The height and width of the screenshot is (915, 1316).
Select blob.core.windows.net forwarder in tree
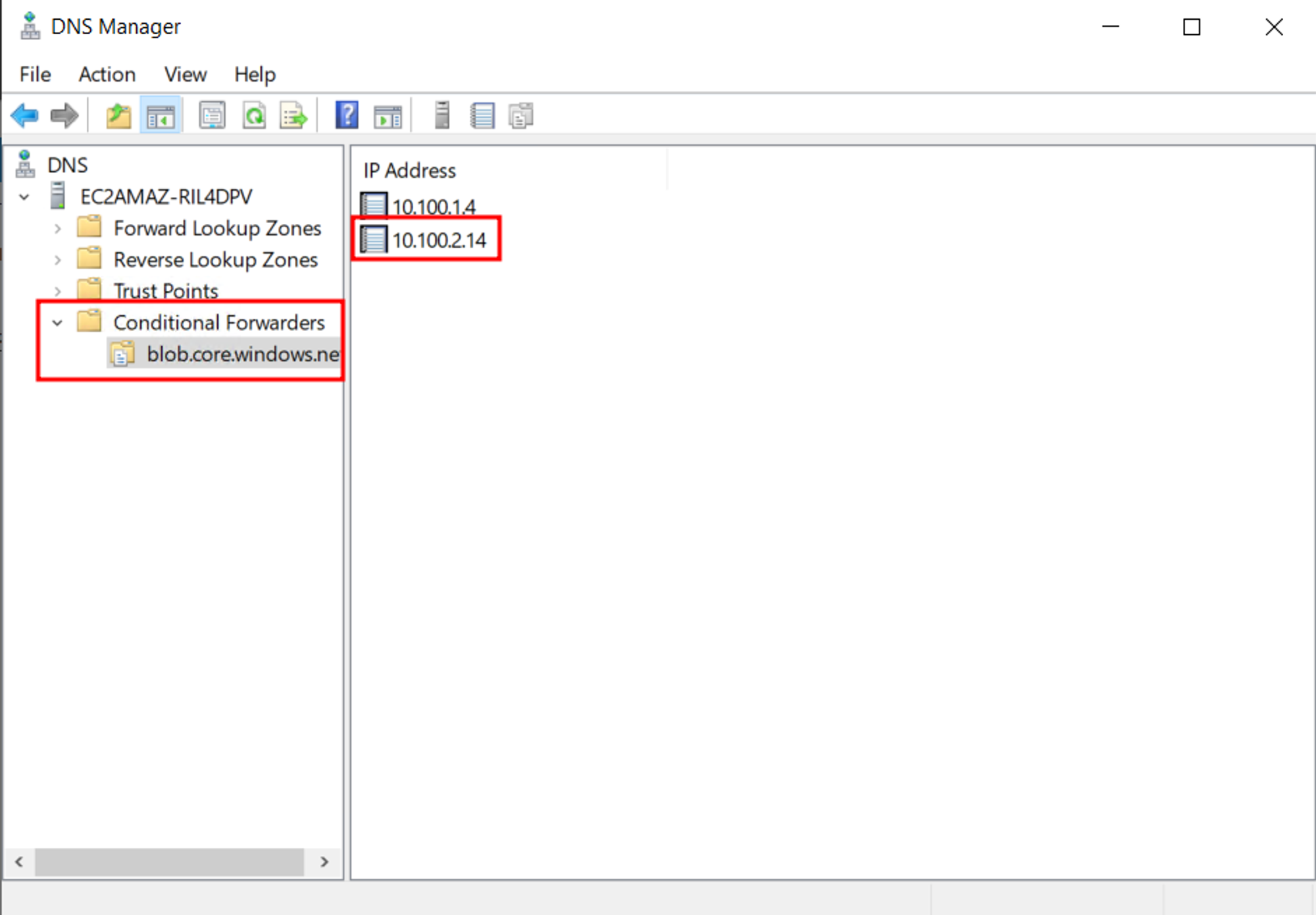pyautogui.click(x=242, y=354)
